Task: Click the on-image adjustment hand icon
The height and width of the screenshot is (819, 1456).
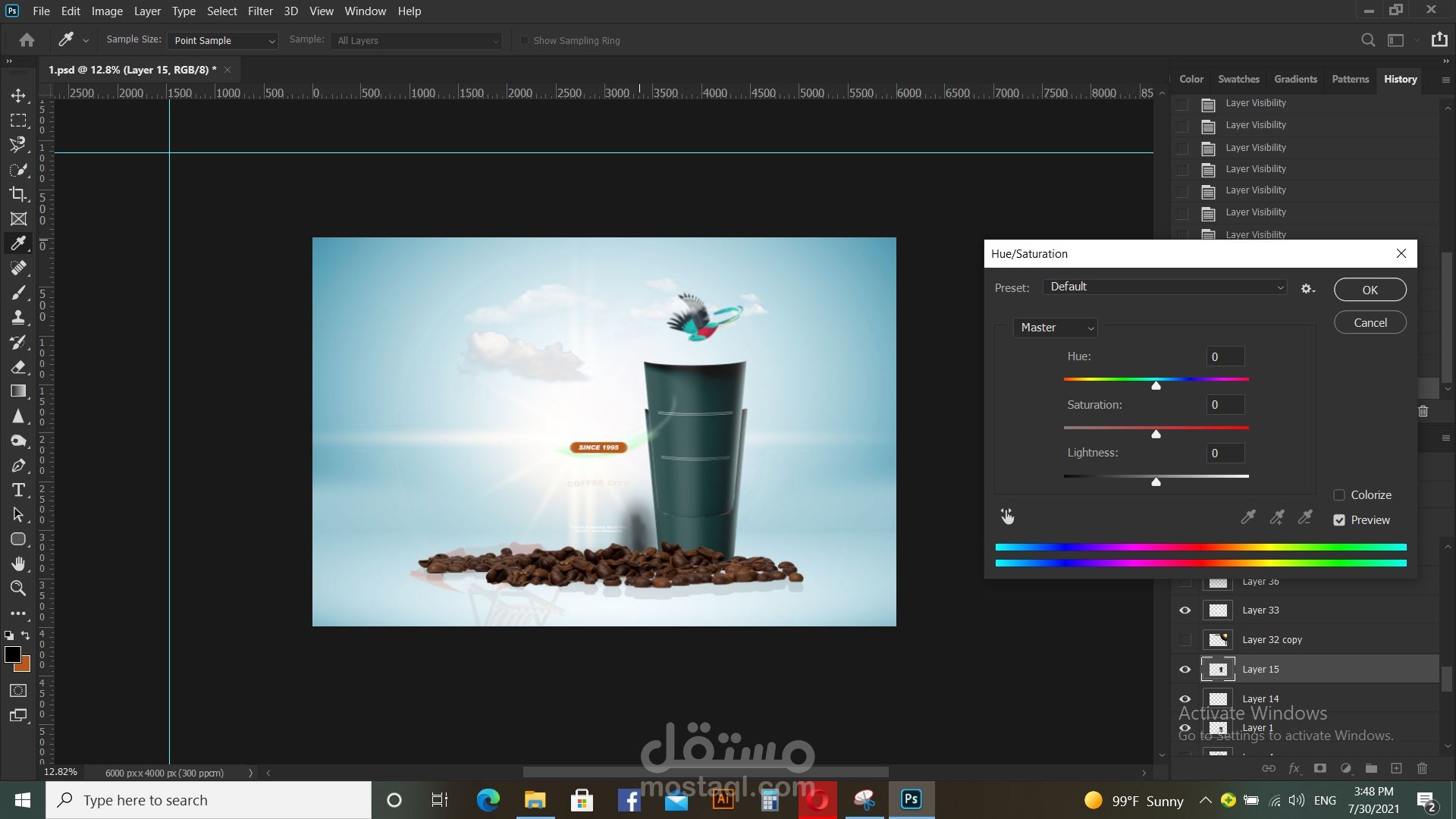Action: click(x=1007, y=516)
